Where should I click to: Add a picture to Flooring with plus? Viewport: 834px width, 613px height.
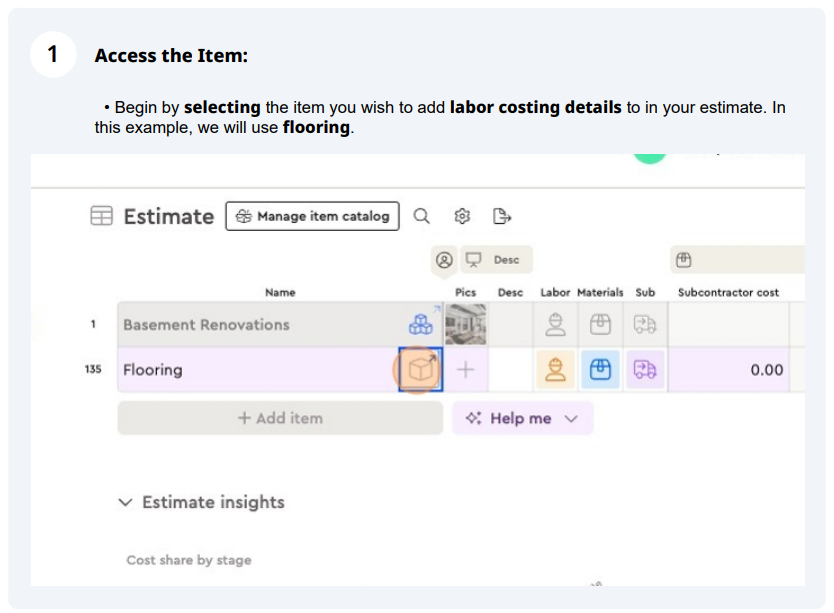(465, 369)
